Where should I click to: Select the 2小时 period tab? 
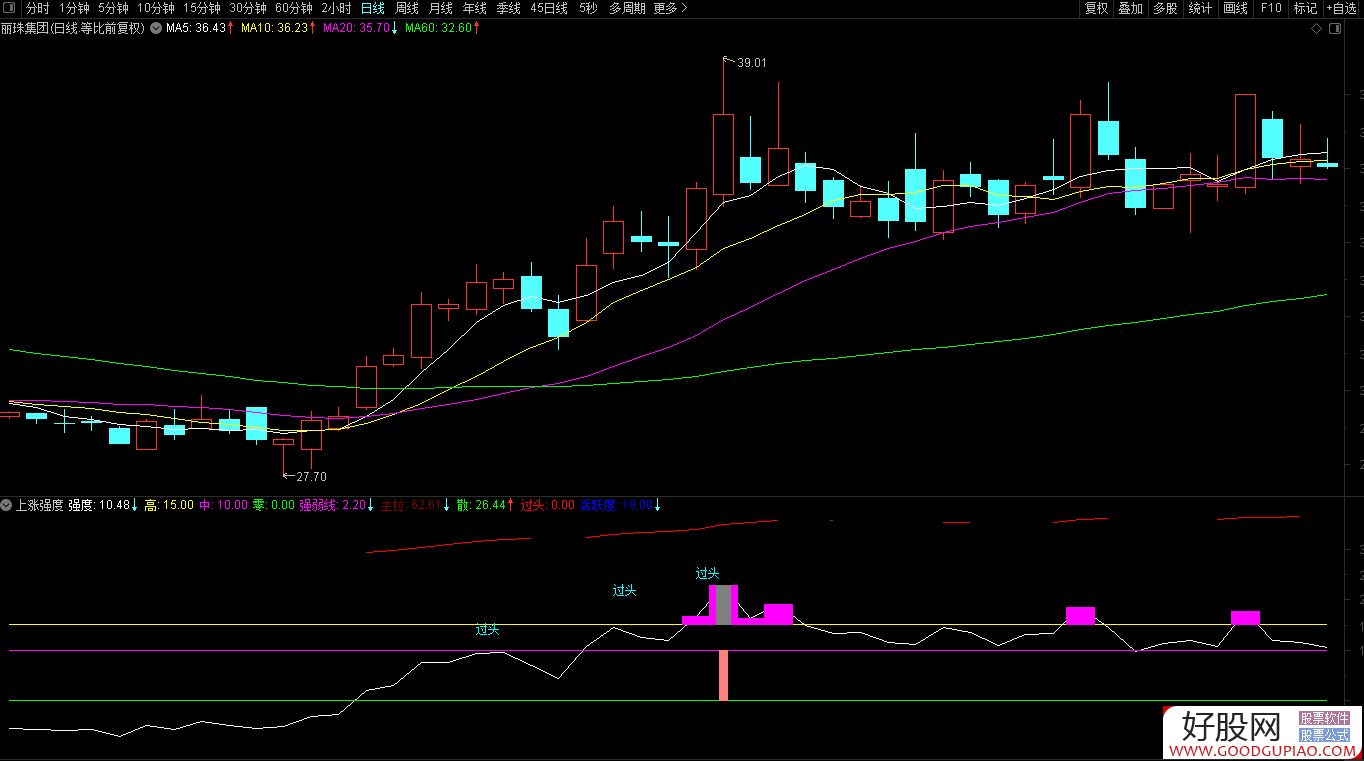pyautogui.click(x=337, y=8)
